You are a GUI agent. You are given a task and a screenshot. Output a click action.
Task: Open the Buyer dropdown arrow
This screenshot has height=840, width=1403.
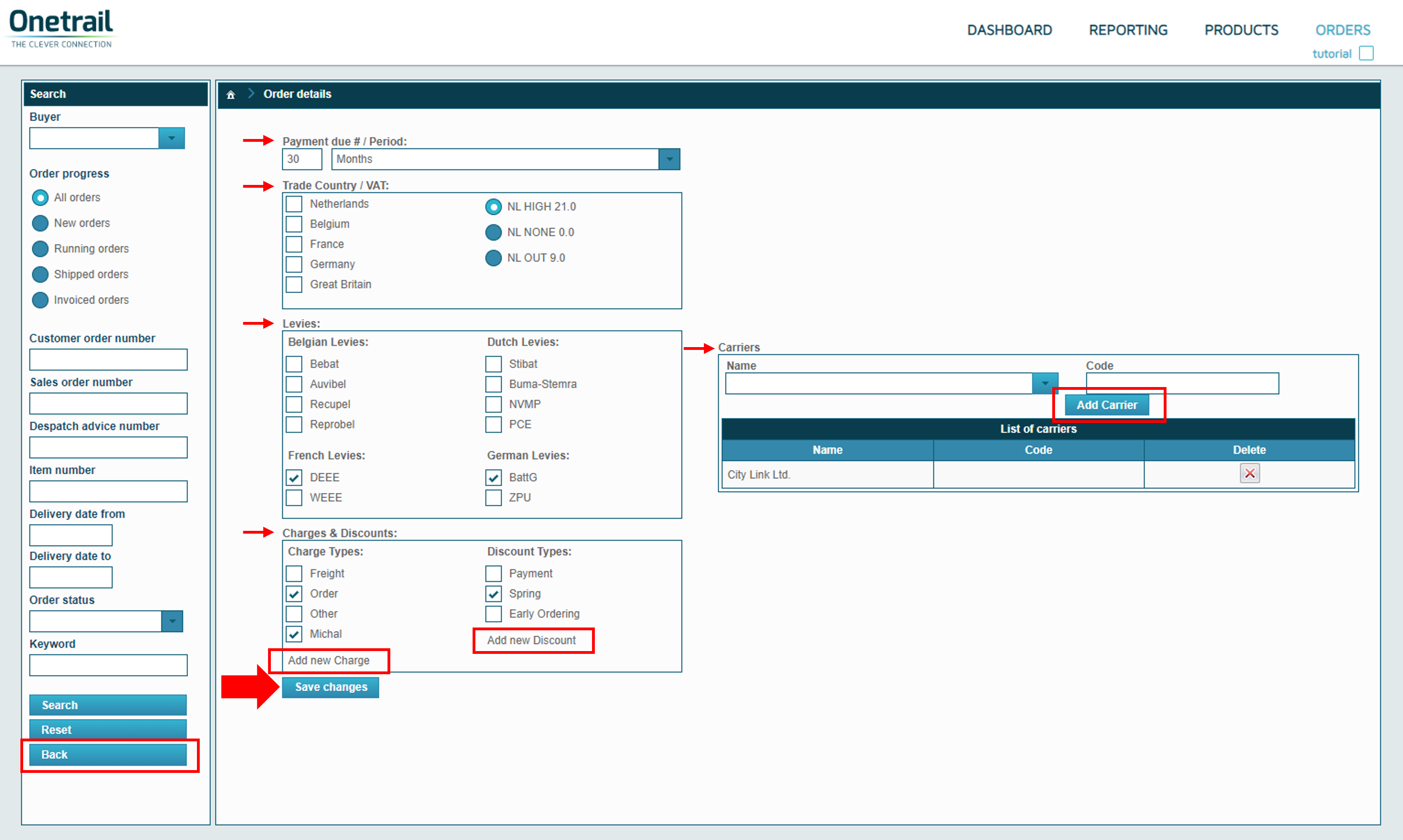coord(171,138)
